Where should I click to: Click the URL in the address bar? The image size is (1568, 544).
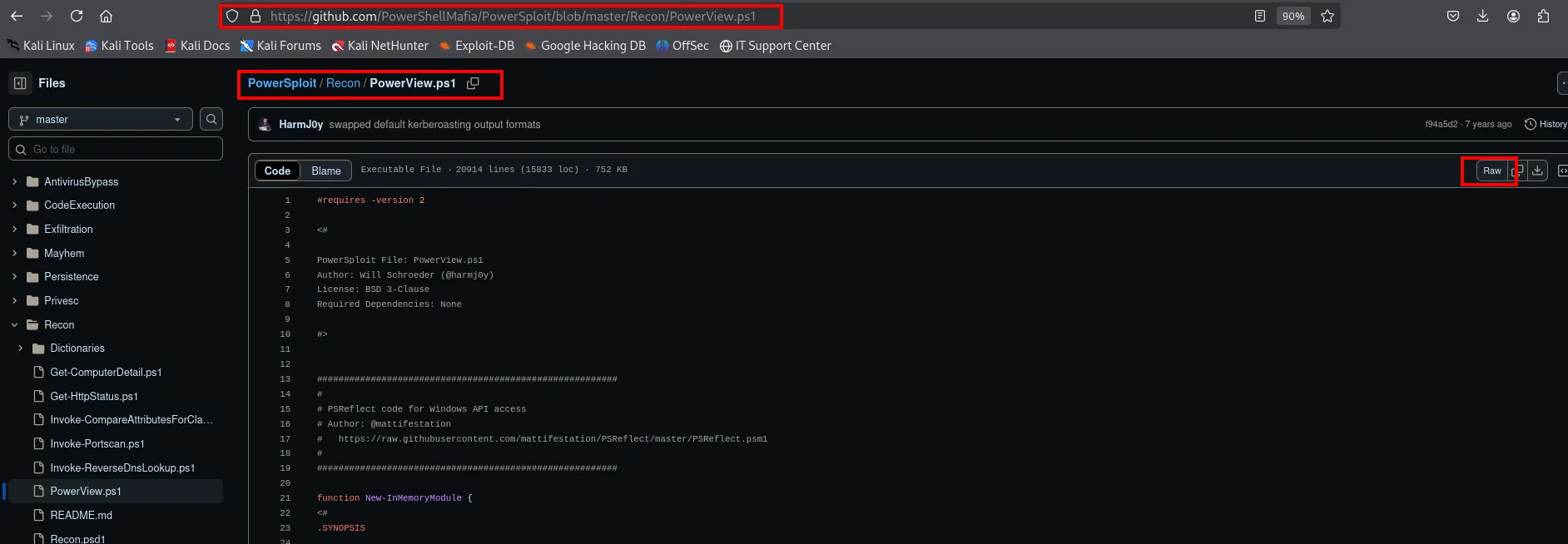pos(513,16)
